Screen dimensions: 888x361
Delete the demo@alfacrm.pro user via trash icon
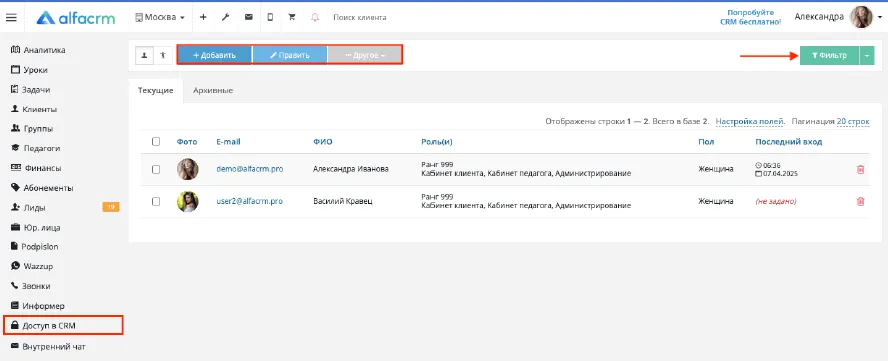point(860,169)
